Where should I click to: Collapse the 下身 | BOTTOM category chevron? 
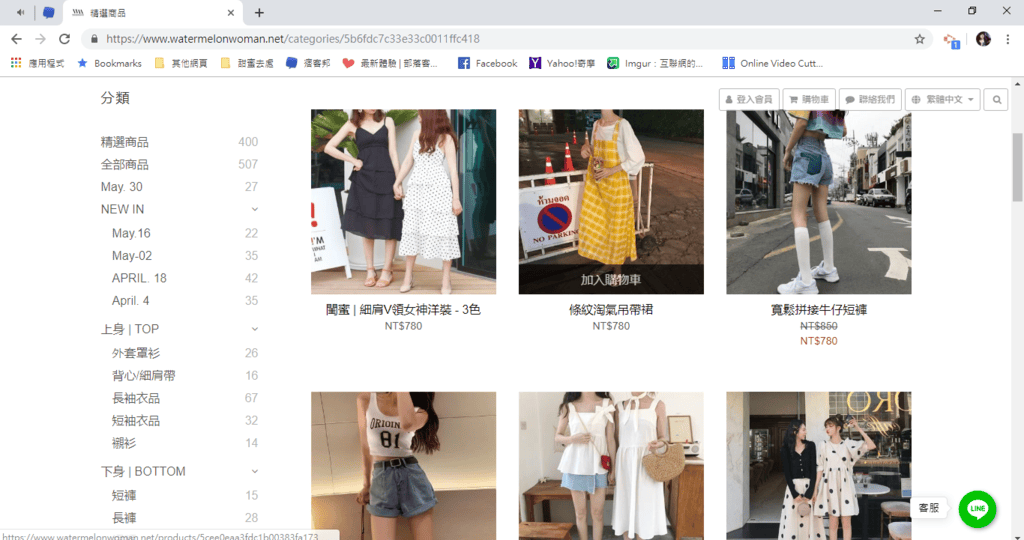coord(255,471)
